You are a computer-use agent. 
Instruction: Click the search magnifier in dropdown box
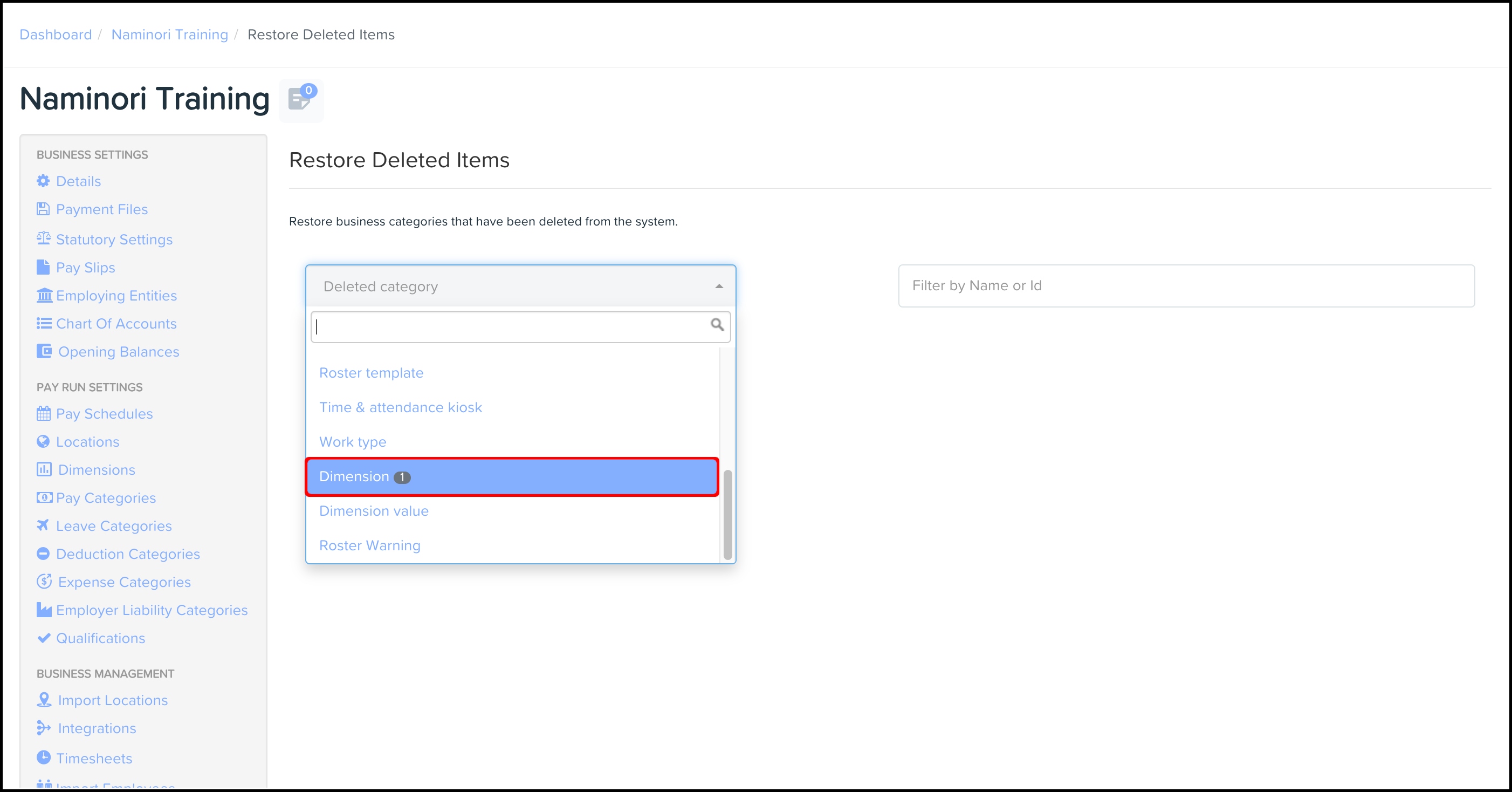[717, 325]
